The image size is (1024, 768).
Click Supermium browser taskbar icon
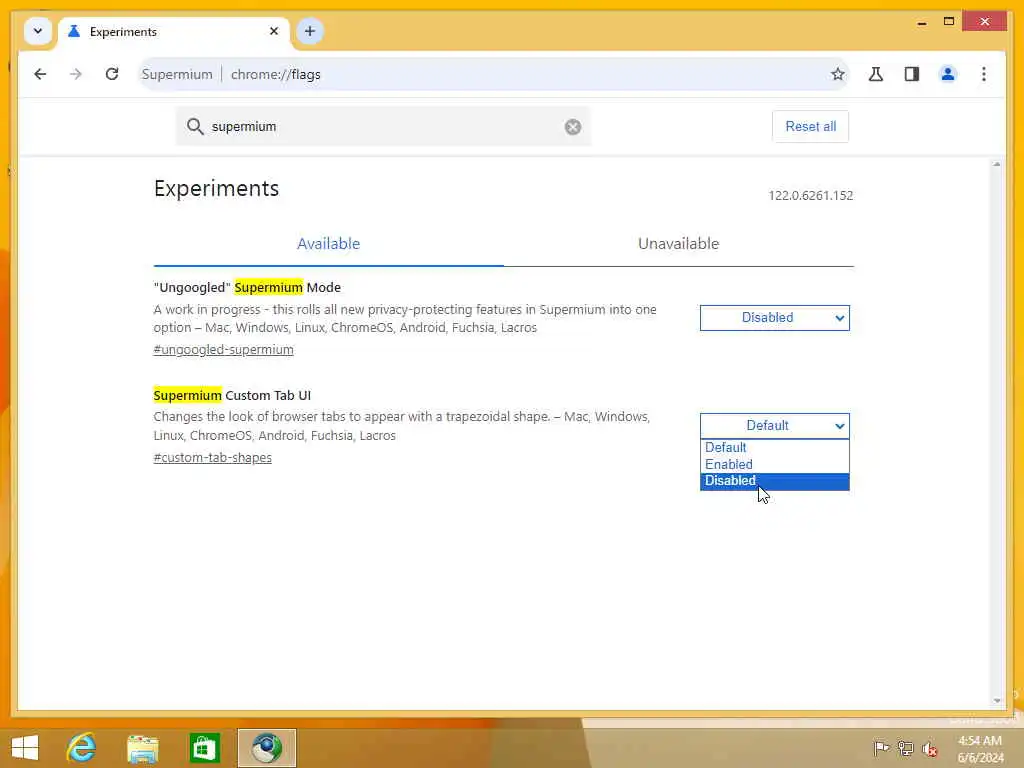pos(266,748)
